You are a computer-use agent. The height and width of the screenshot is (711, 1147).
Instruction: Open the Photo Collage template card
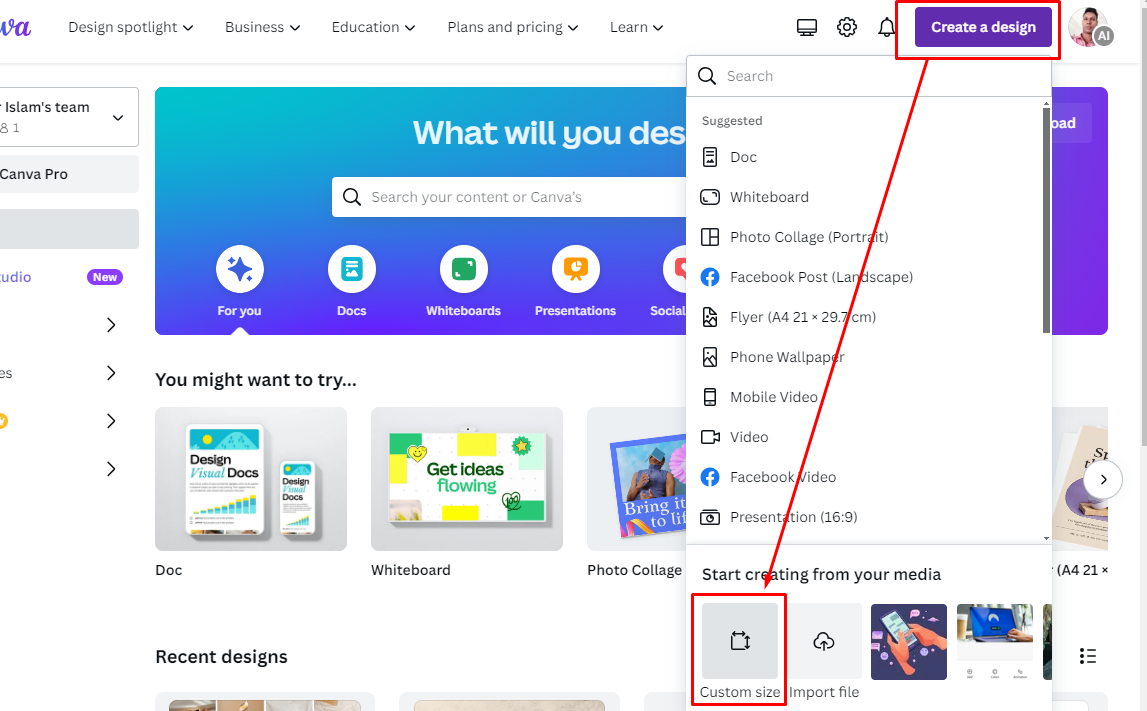[636, 479]
